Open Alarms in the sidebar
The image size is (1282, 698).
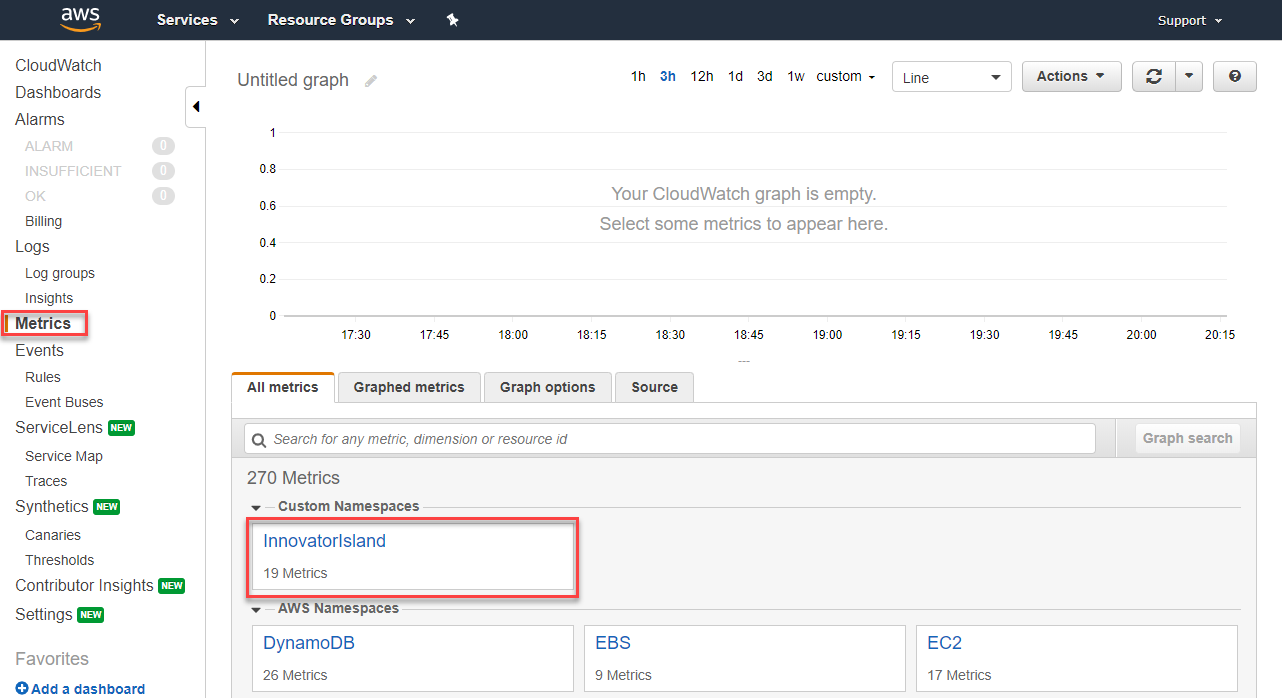[x=40, y=120]
